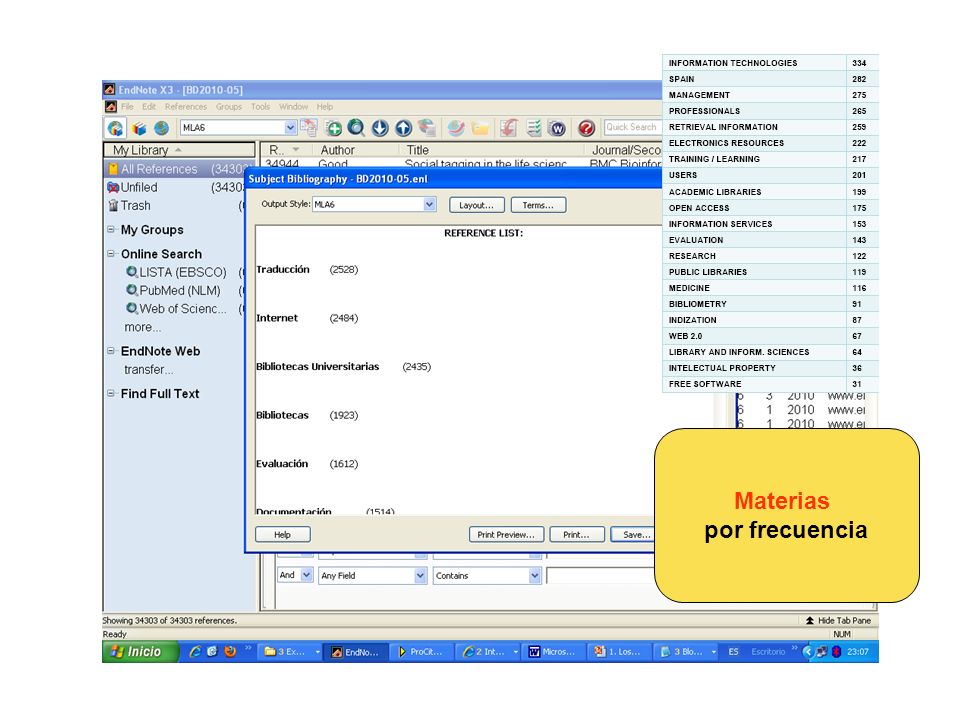Select Integrated Library and Online Mode icon
The image size is (960, 720).
click(161, 128)
